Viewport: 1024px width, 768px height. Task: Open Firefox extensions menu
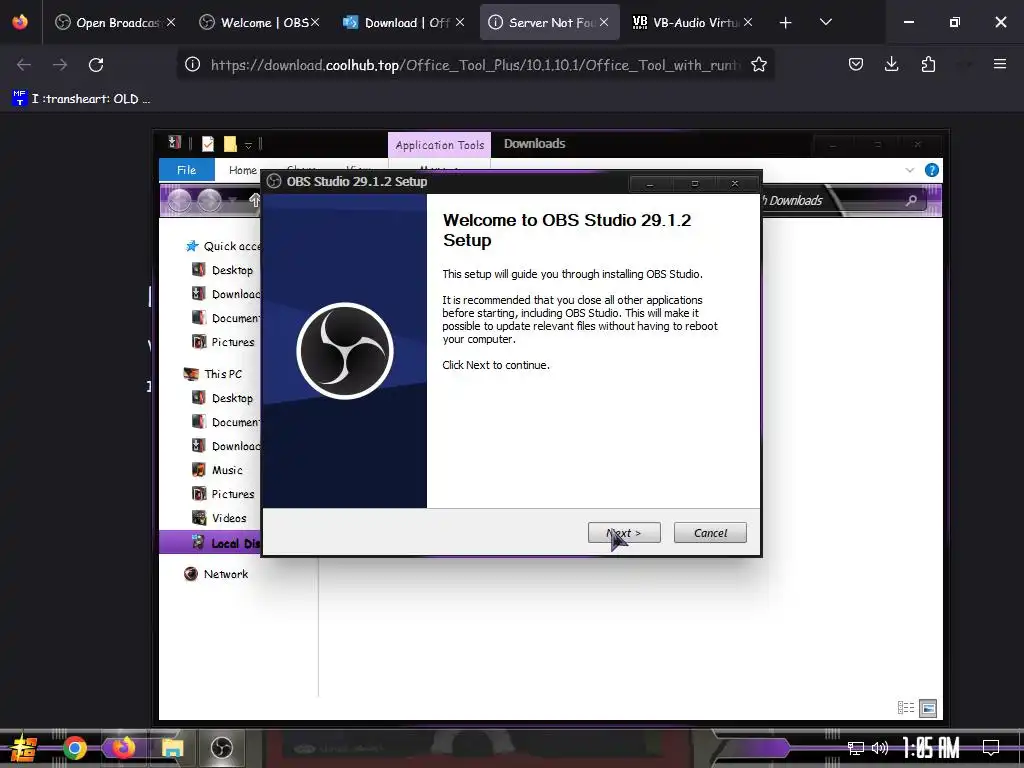click(928, 64)
